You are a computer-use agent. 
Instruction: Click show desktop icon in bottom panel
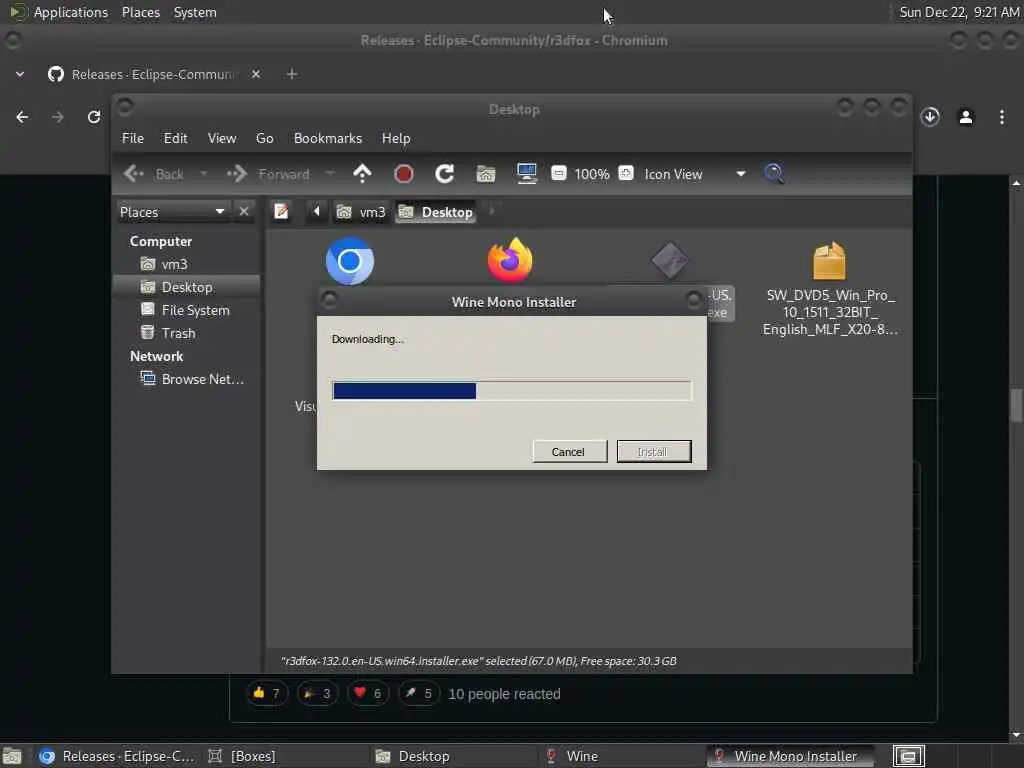12,756
